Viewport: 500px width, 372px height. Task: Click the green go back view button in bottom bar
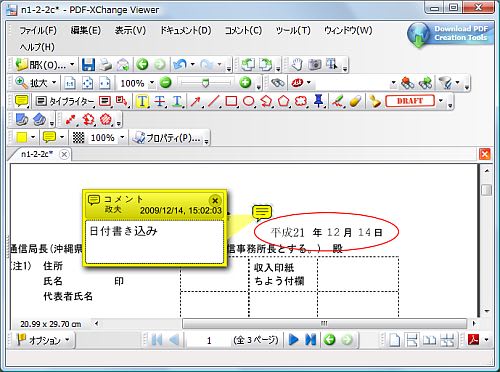[330, 340]
